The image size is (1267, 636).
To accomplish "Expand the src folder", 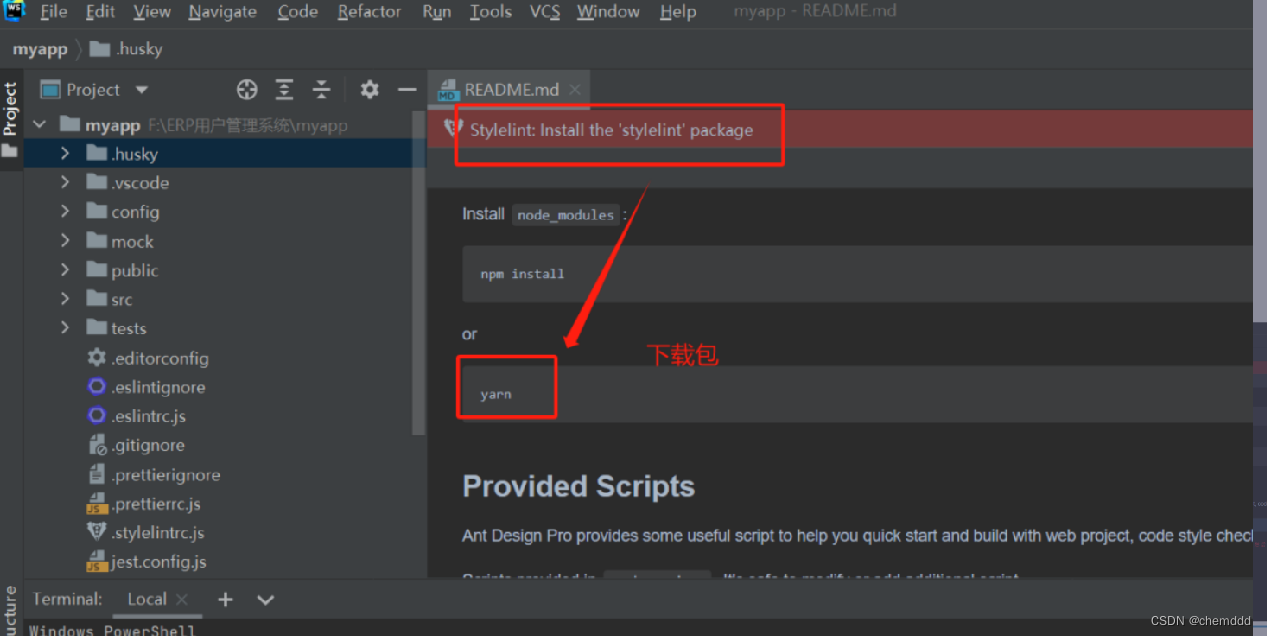I will click(65, 299).
